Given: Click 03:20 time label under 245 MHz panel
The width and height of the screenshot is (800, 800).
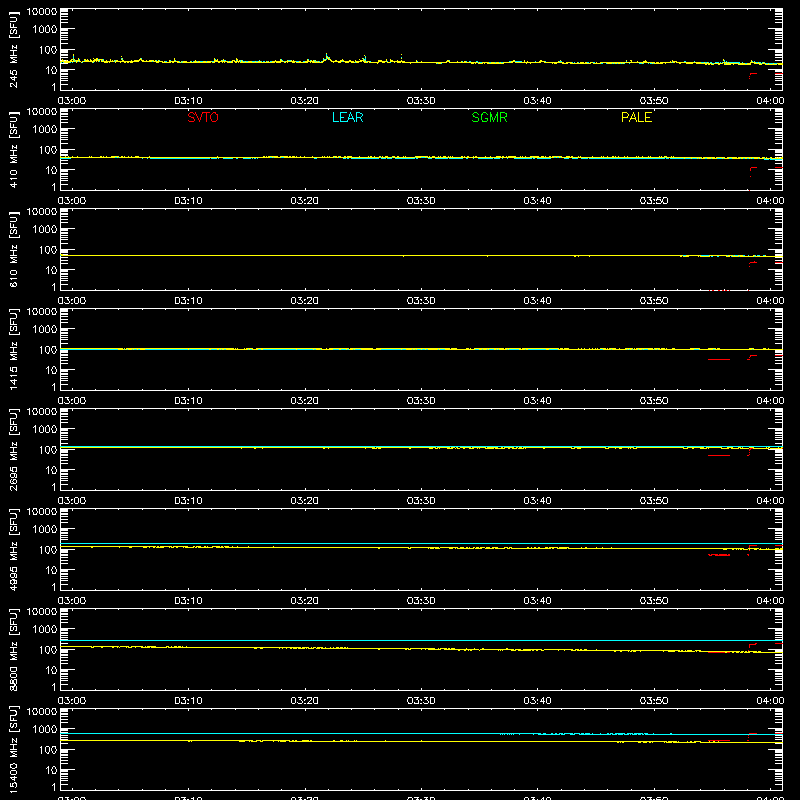Looking at the screenshot, I should [305, 101].
